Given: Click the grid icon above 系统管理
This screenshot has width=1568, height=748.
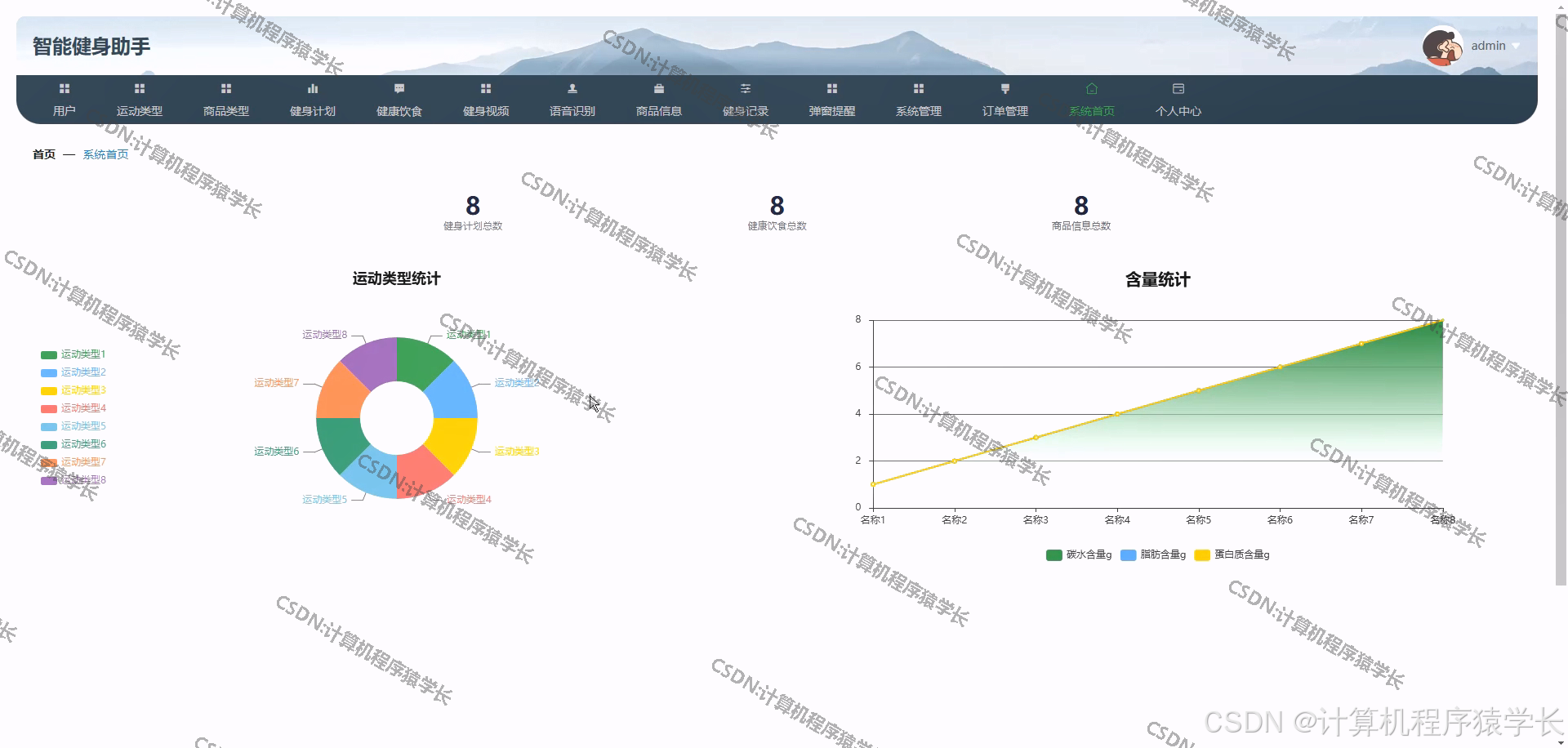Looking at the screenshot, I should click(x=919, y=88).
